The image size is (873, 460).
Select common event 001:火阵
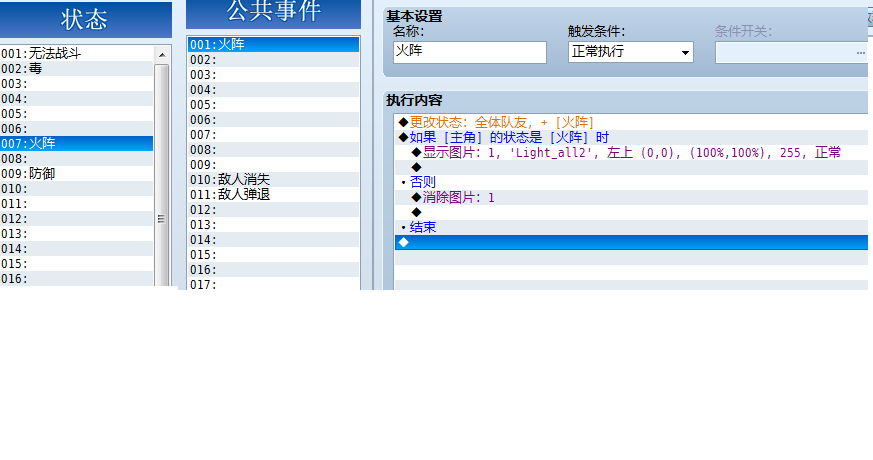click(x=273, y=45)
